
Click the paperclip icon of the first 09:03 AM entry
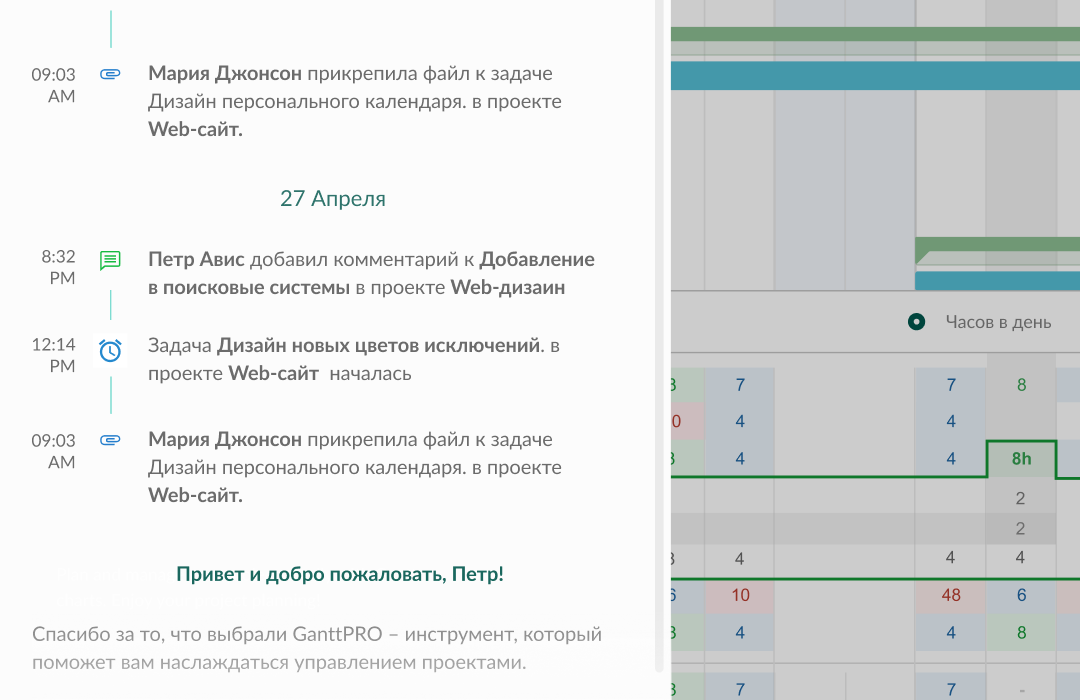click(110, 74)
